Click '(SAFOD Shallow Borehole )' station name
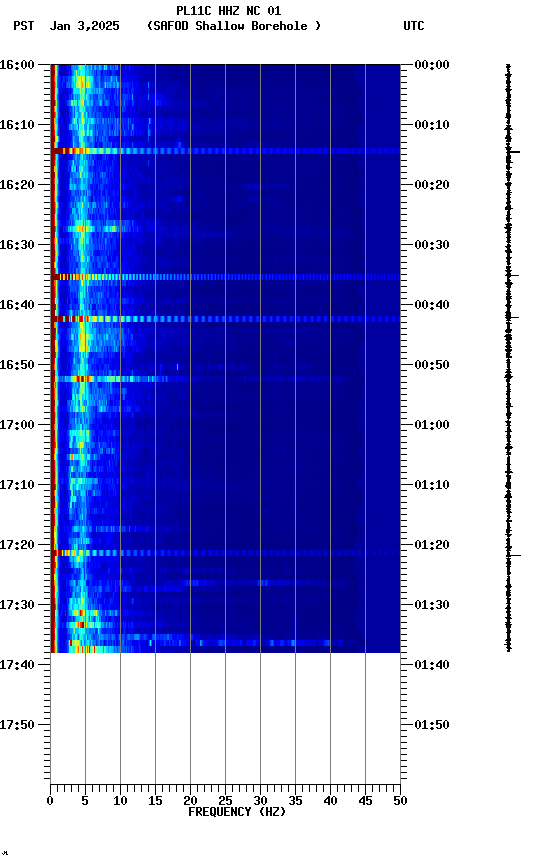The image size is (552, 864). [x=234, y=26]
